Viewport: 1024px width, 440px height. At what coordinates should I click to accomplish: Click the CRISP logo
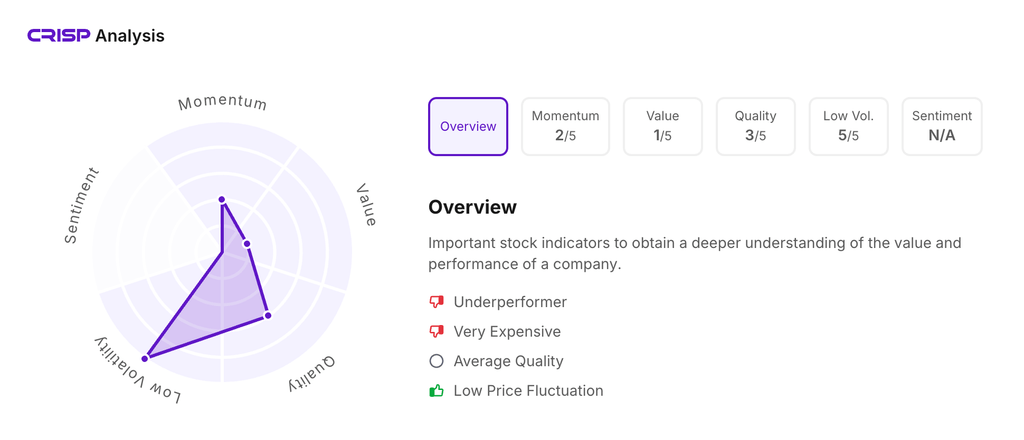(59, 36)
